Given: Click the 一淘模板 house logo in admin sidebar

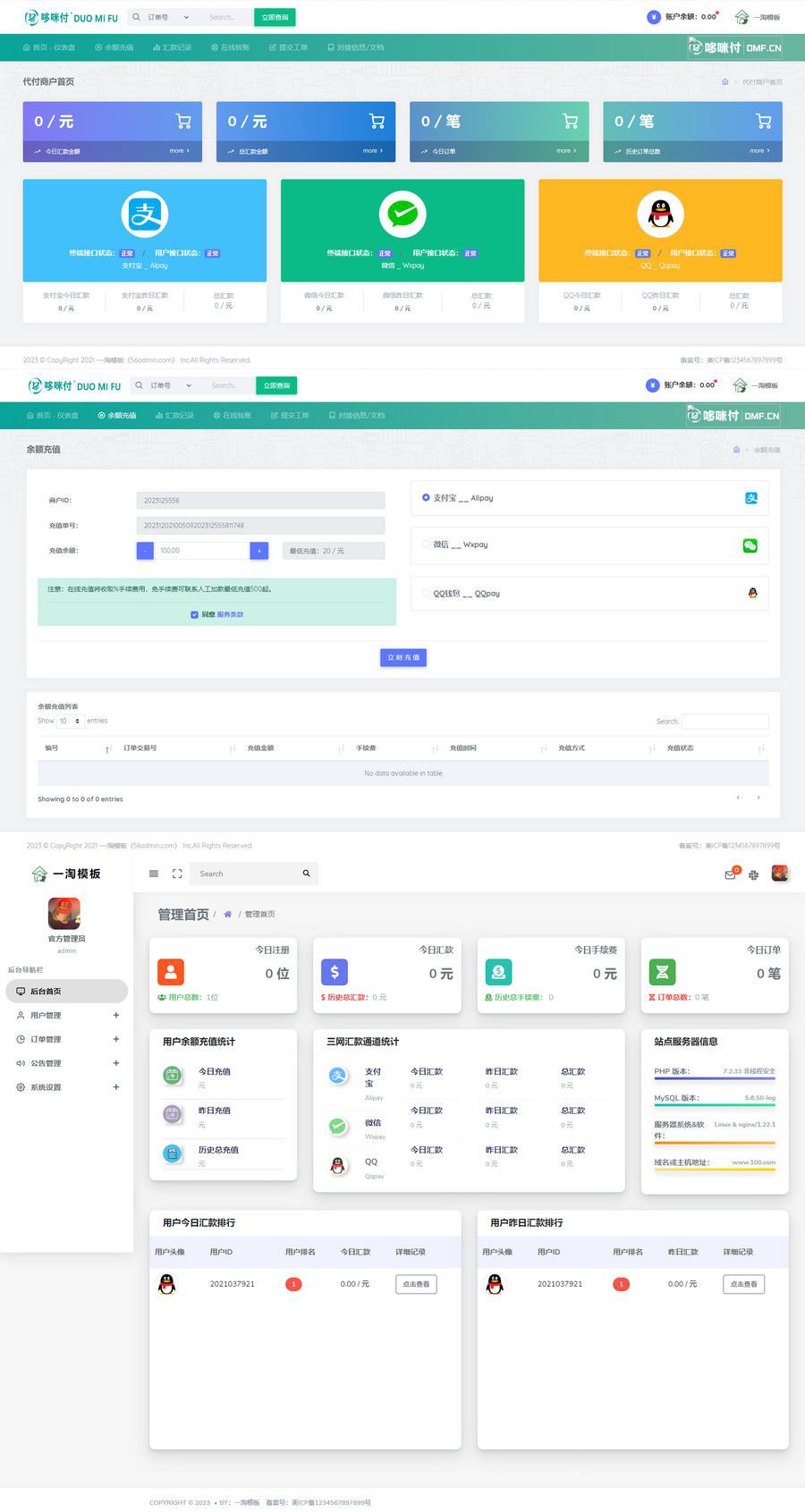Looking at the screenshot, I should pyautogui.click(x=39, y=874).
